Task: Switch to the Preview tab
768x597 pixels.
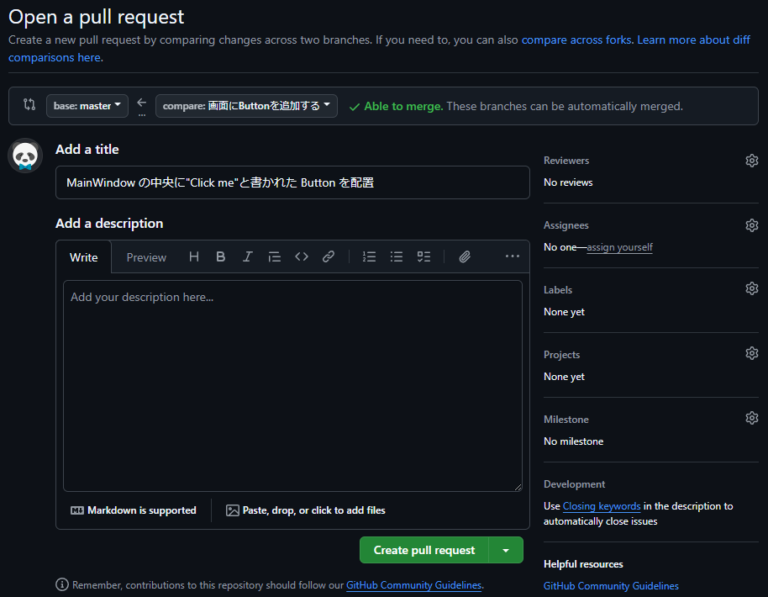Action: (x=146, y=257)
